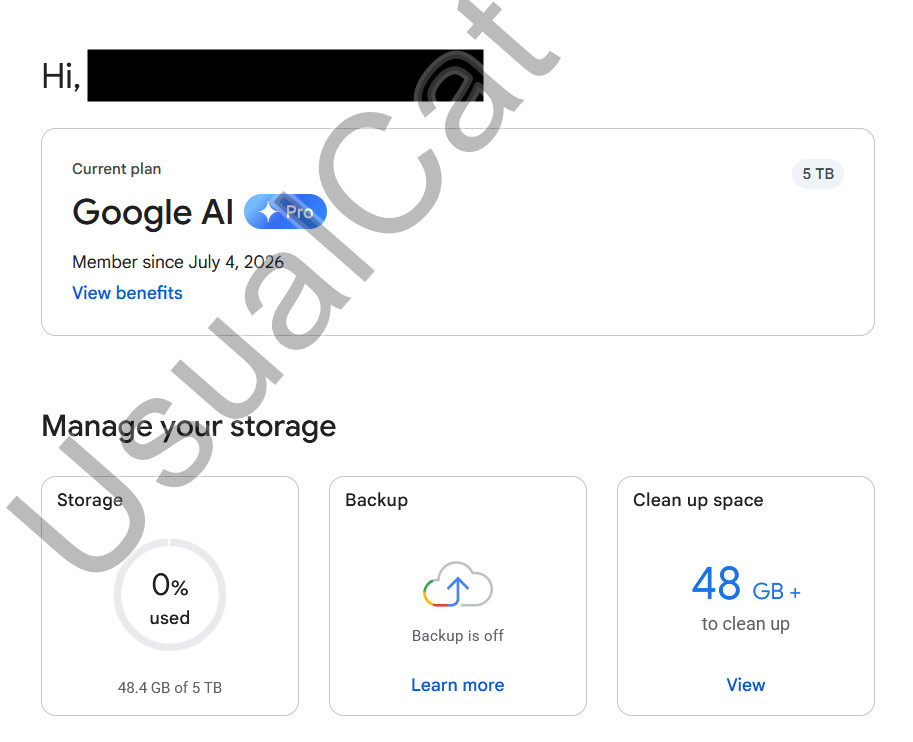Click View under Clean up space
Image resolution: width=913 pixels, height=742 pixels.
click(x=745, y=685)
